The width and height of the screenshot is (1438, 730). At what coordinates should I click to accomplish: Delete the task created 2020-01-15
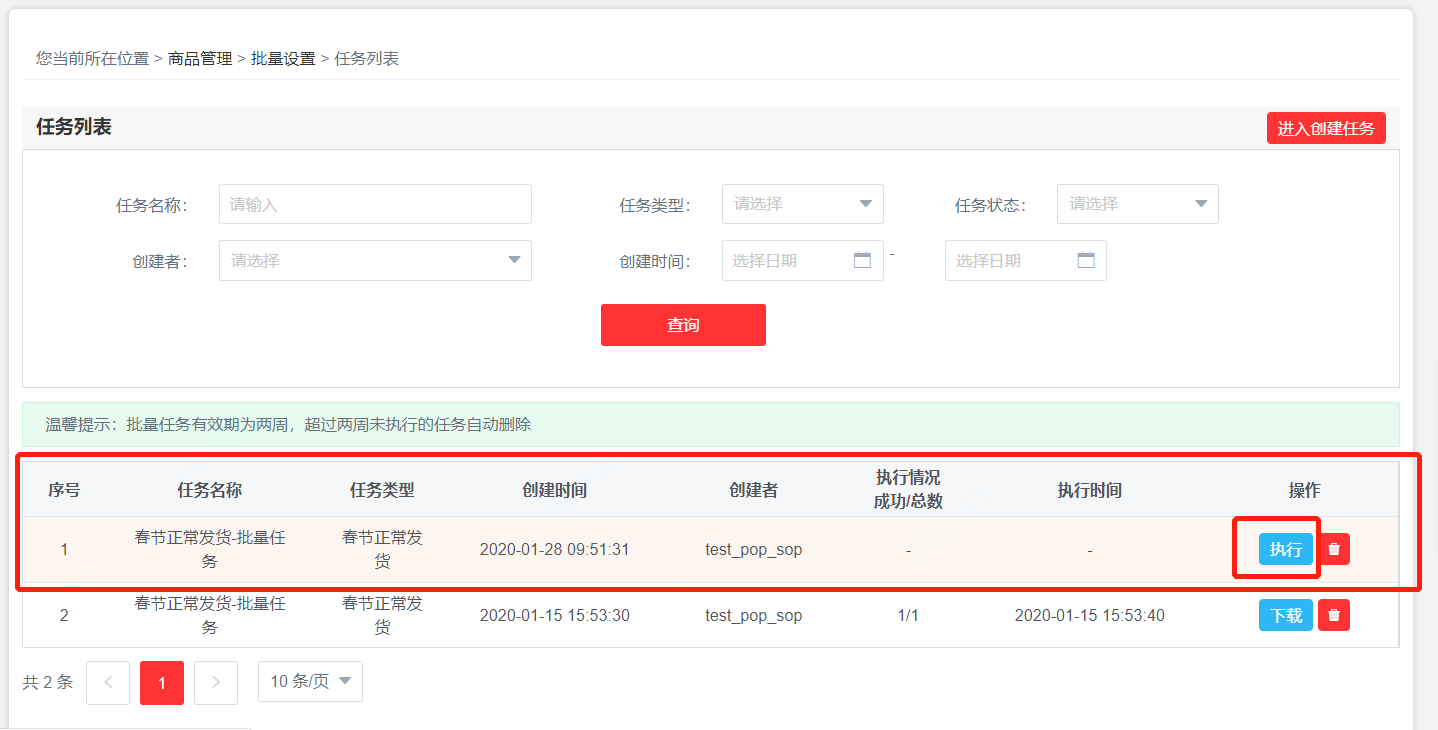pyautogui.click(x=1334, y=615)
